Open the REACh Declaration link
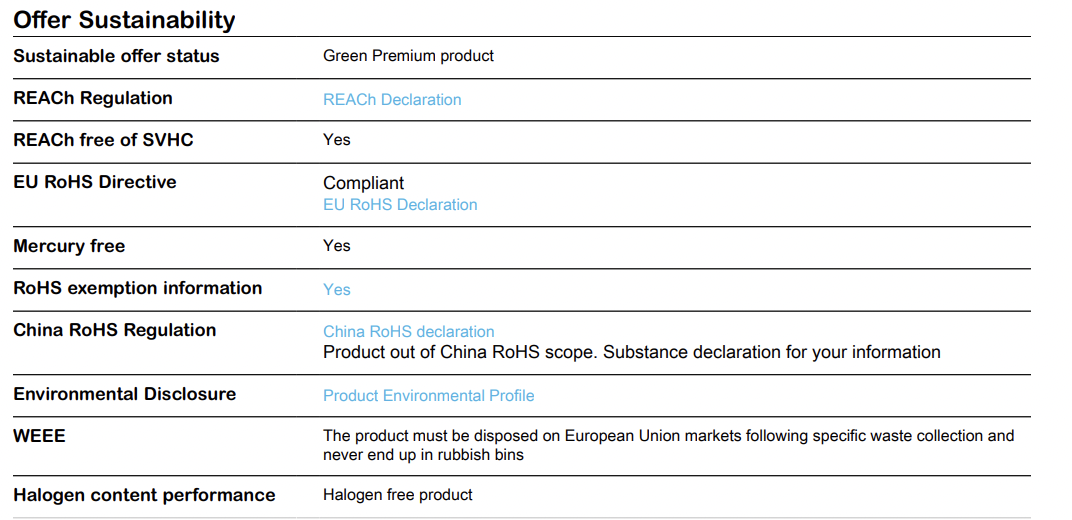Image resolution: width=1072 pixels, height=520 pixels. (392, 100)
